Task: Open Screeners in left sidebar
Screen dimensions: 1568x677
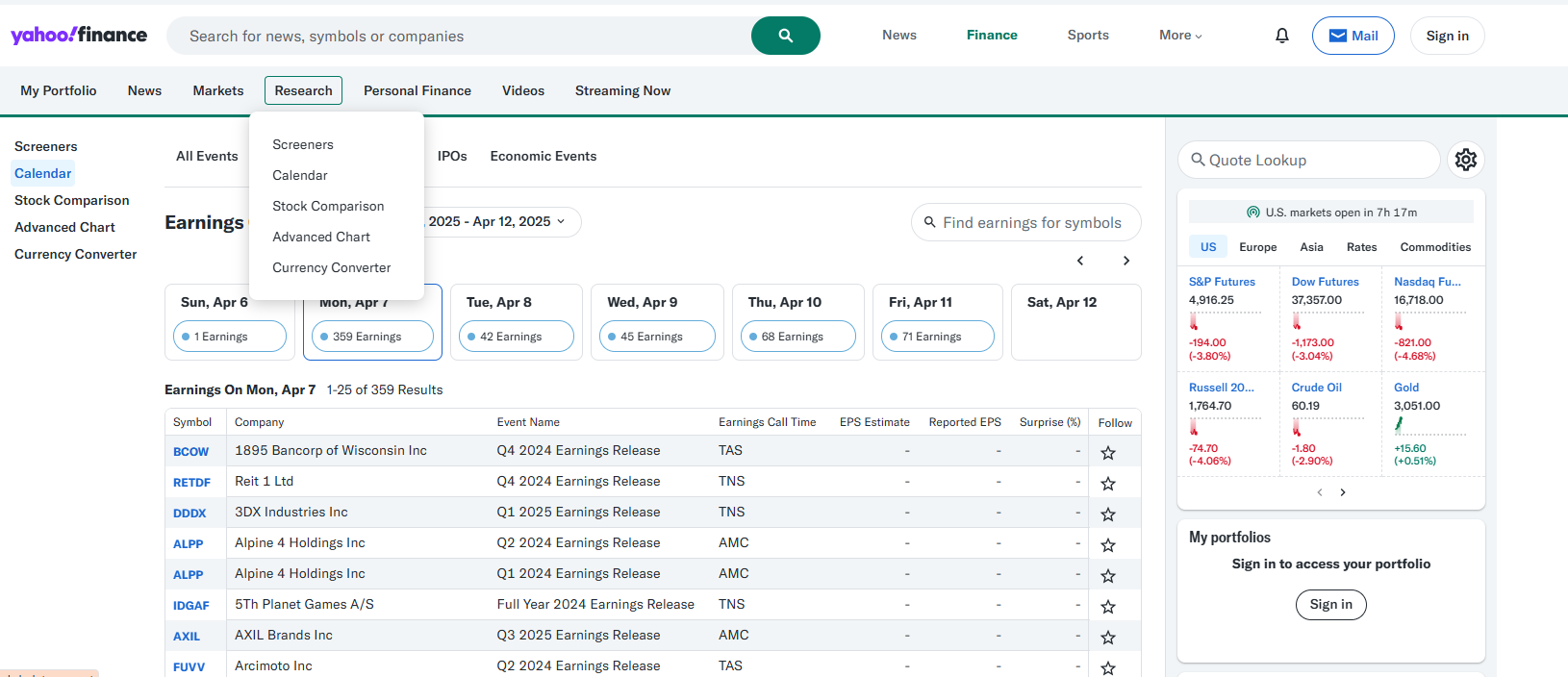Action: (x=46, y=146)
